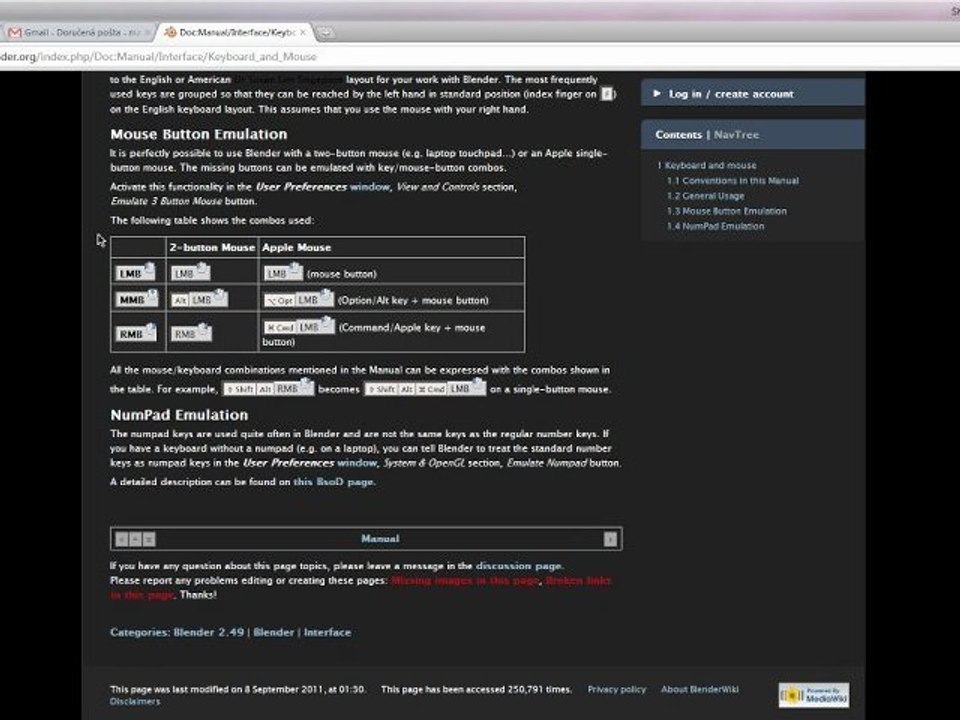Click the accessed 250,791 times text
This screenshot has height=720, width=960.
[476, 689]
